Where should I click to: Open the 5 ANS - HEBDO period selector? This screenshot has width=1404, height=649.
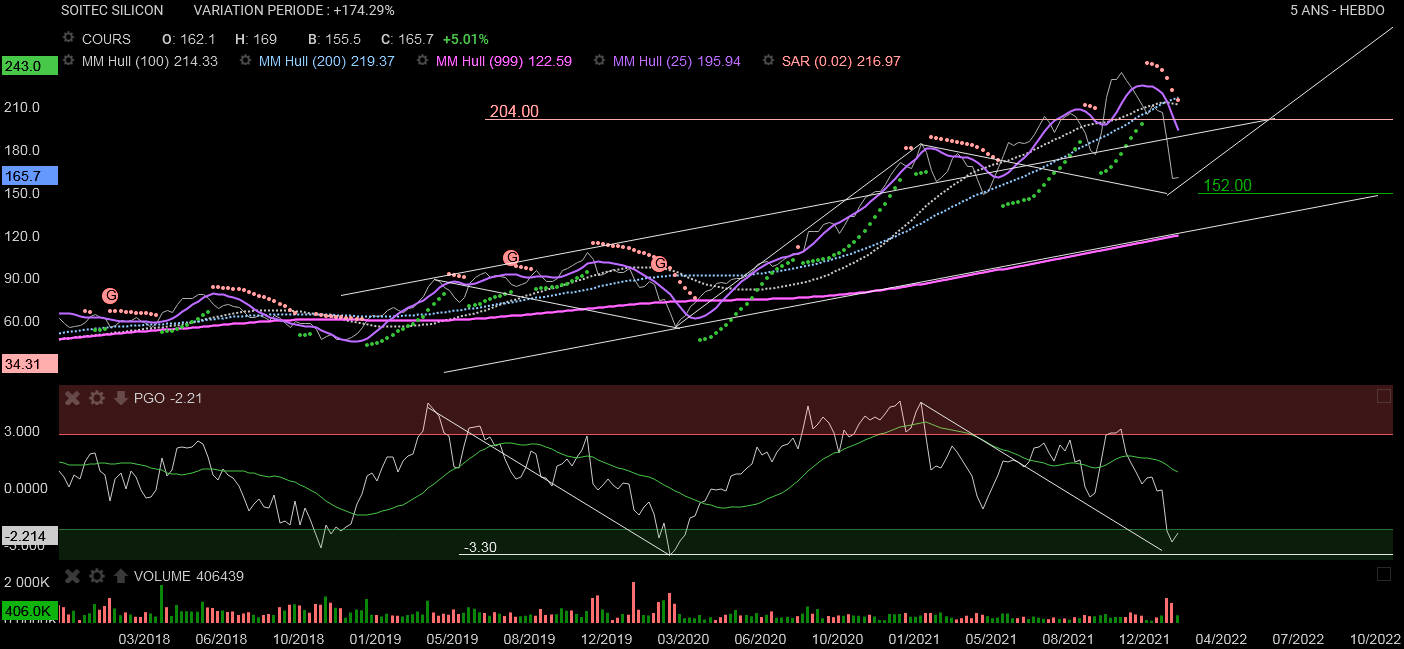1337,10
